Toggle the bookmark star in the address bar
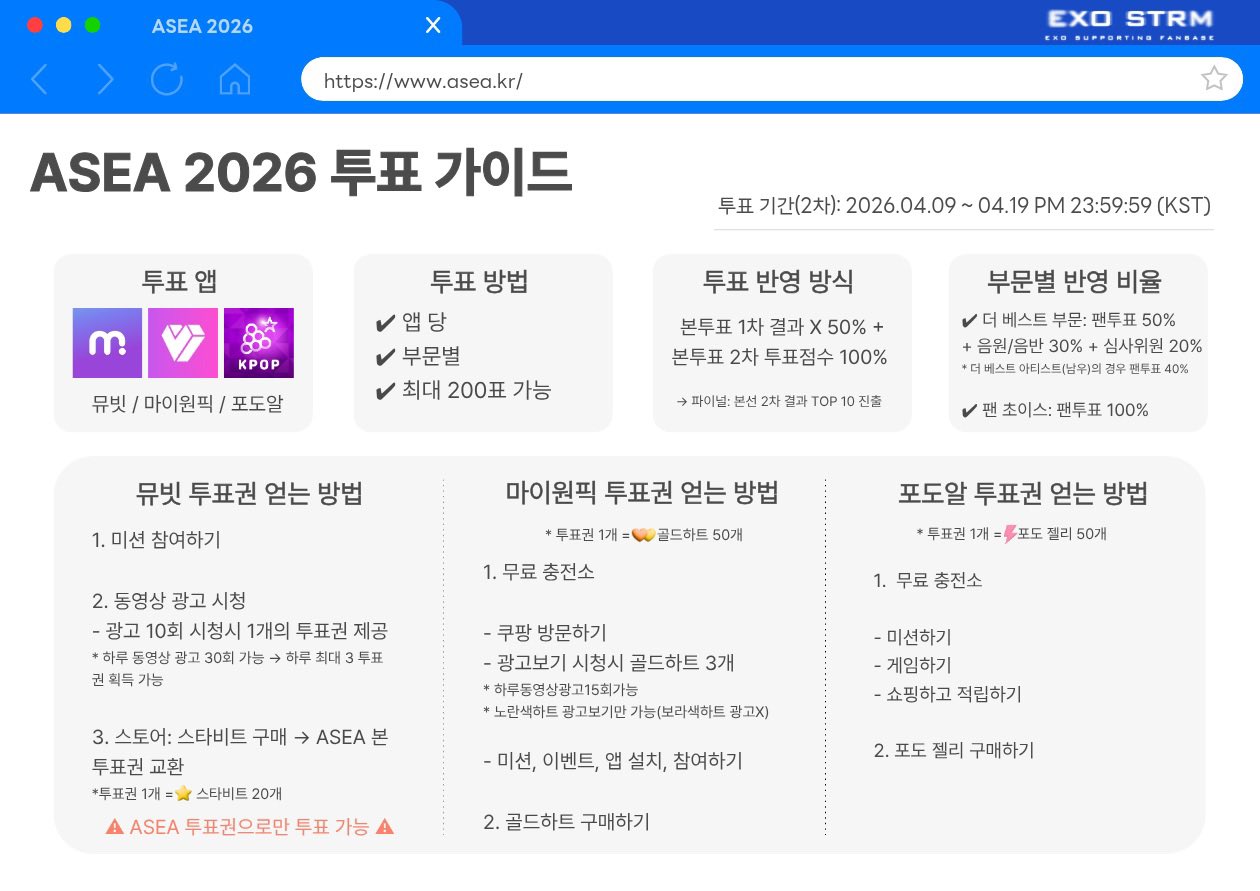This screenshot has width=1260, height=891. [x=1214, y=78]
